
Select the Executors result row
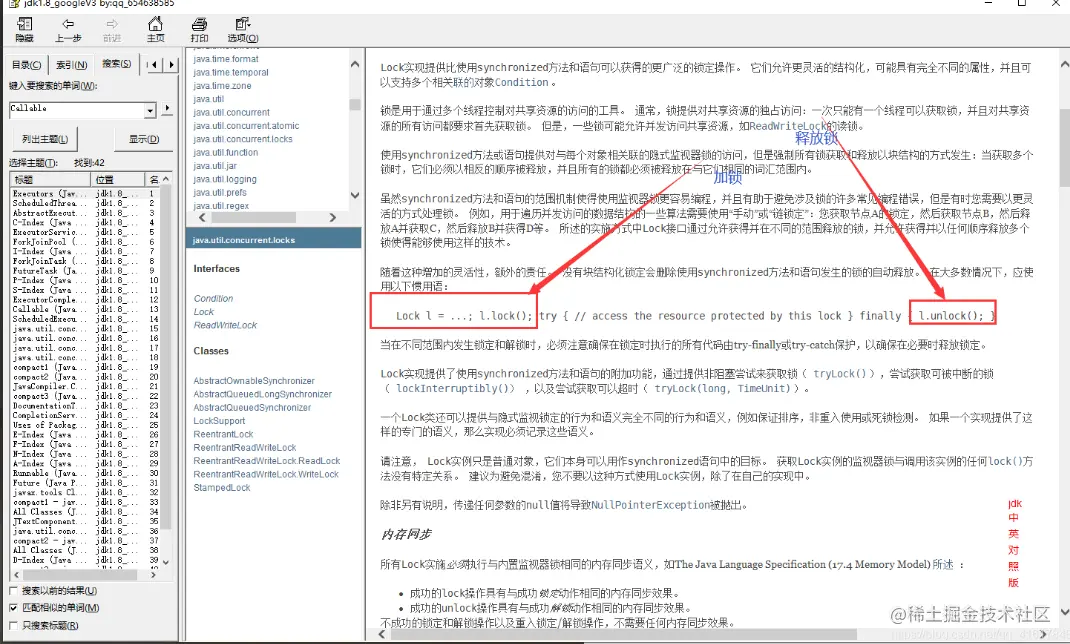click(85, 194)
